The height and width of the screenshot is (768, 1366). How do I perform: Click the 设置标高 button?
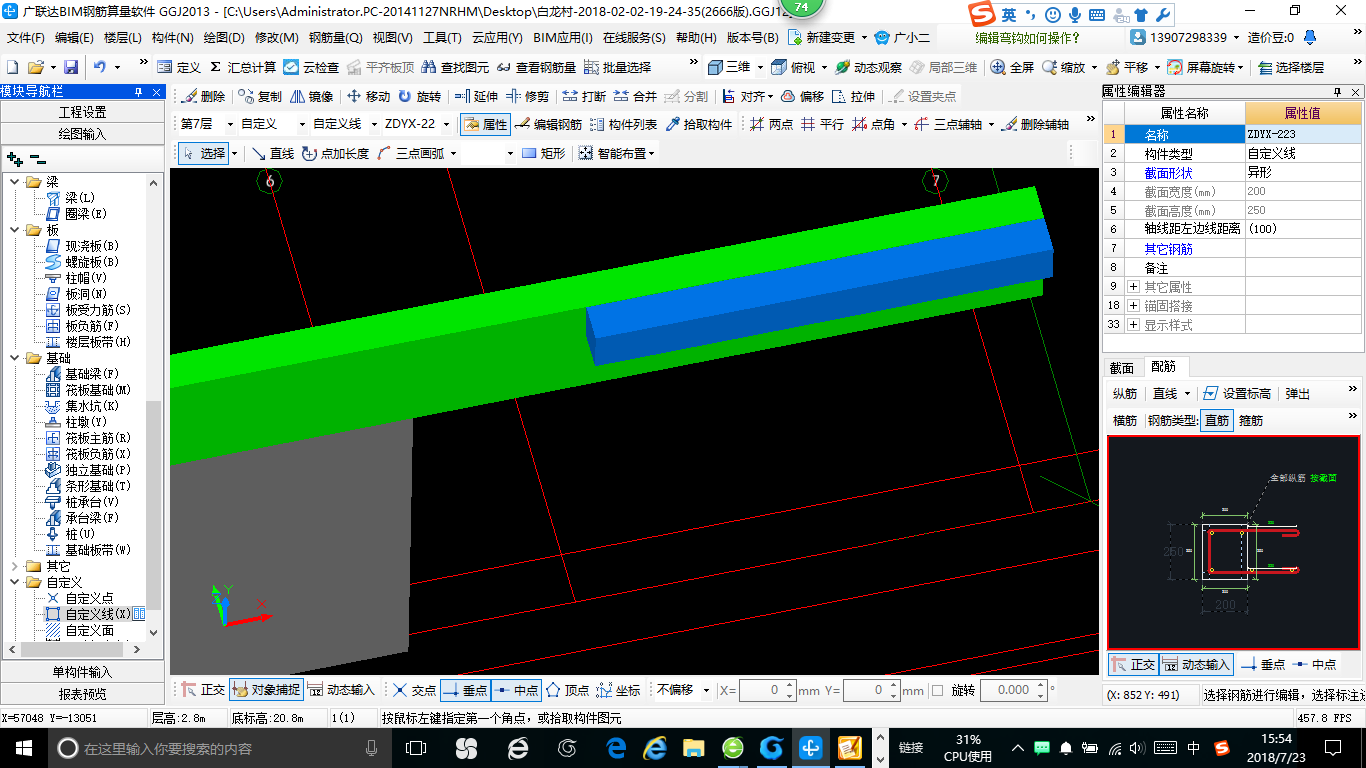click(1237, 394)
